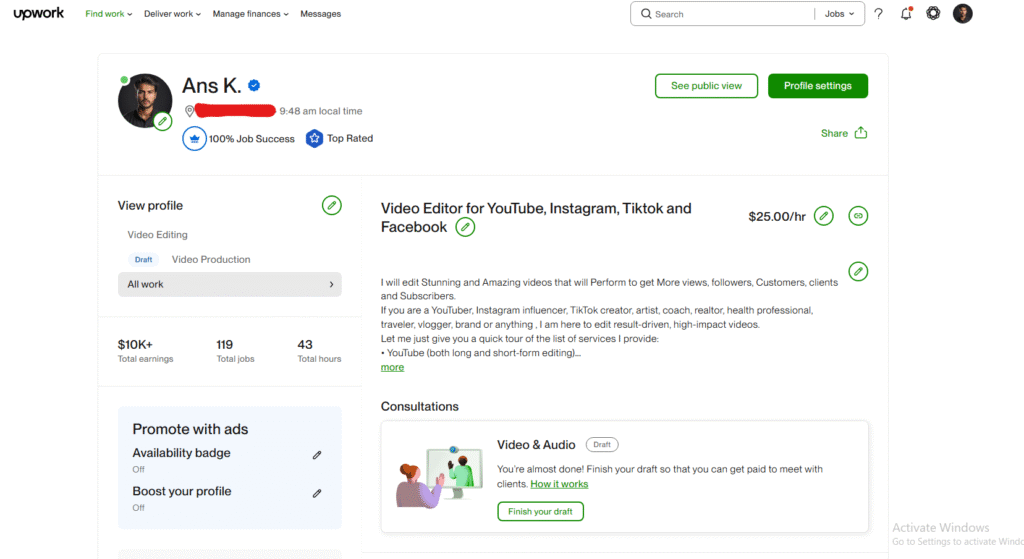Edit the profile title pencil icon

[465, 227]
